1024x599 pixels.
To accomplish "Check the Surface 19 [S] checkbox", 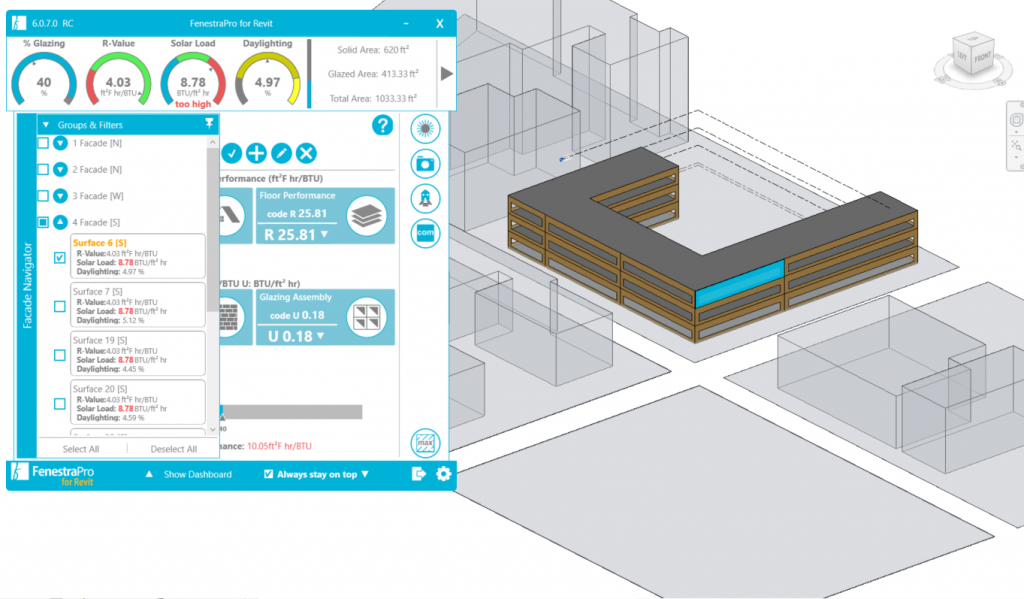I will pyautogui.click(x=59, y=355).
